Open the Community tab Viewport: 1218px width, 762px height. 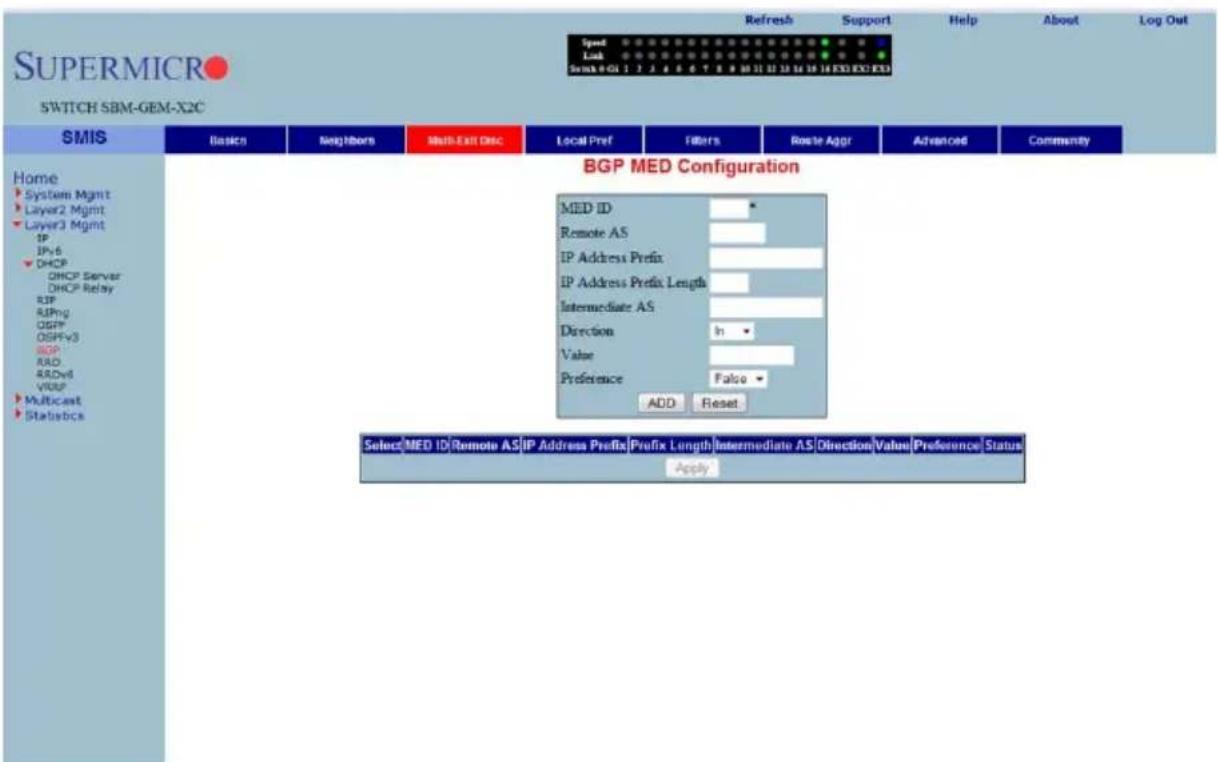tap(1061, 141)
